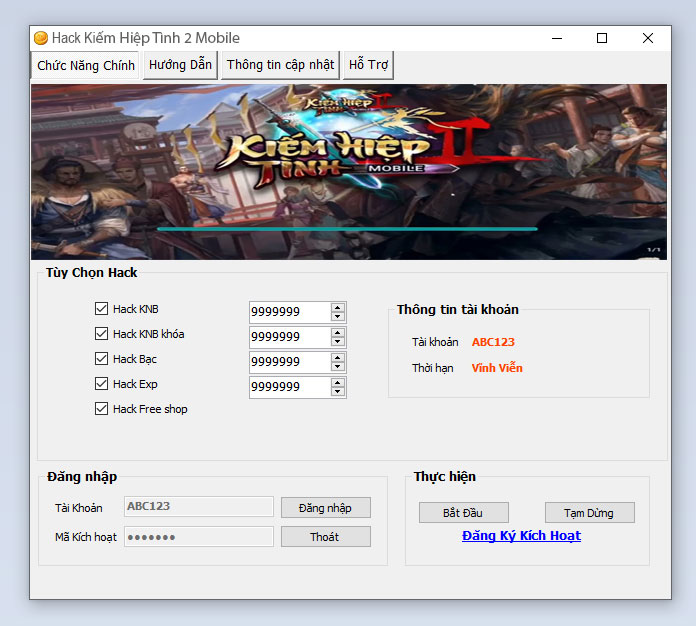
Task: Click the teal loading bar in banner
Action: 347,229
